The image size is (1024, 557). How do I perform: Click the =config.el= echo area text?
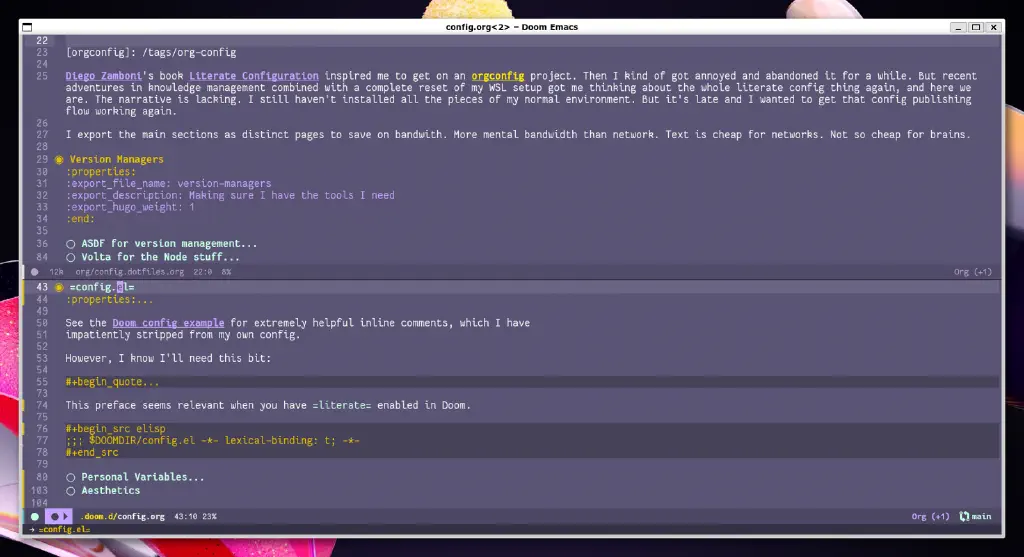click(64, 530)
